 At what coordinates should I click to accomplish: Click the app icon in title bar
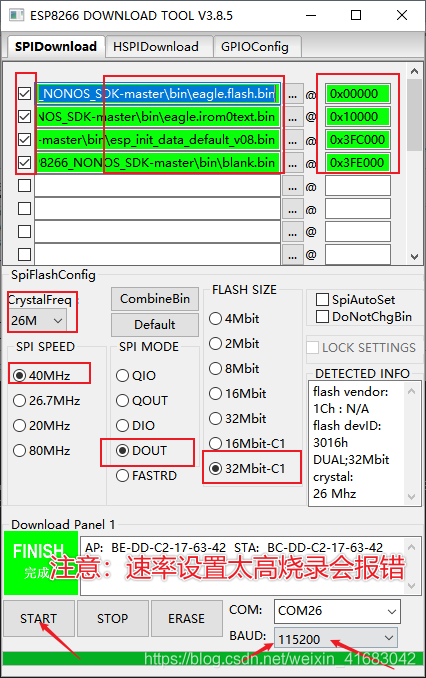pos(16,15)
